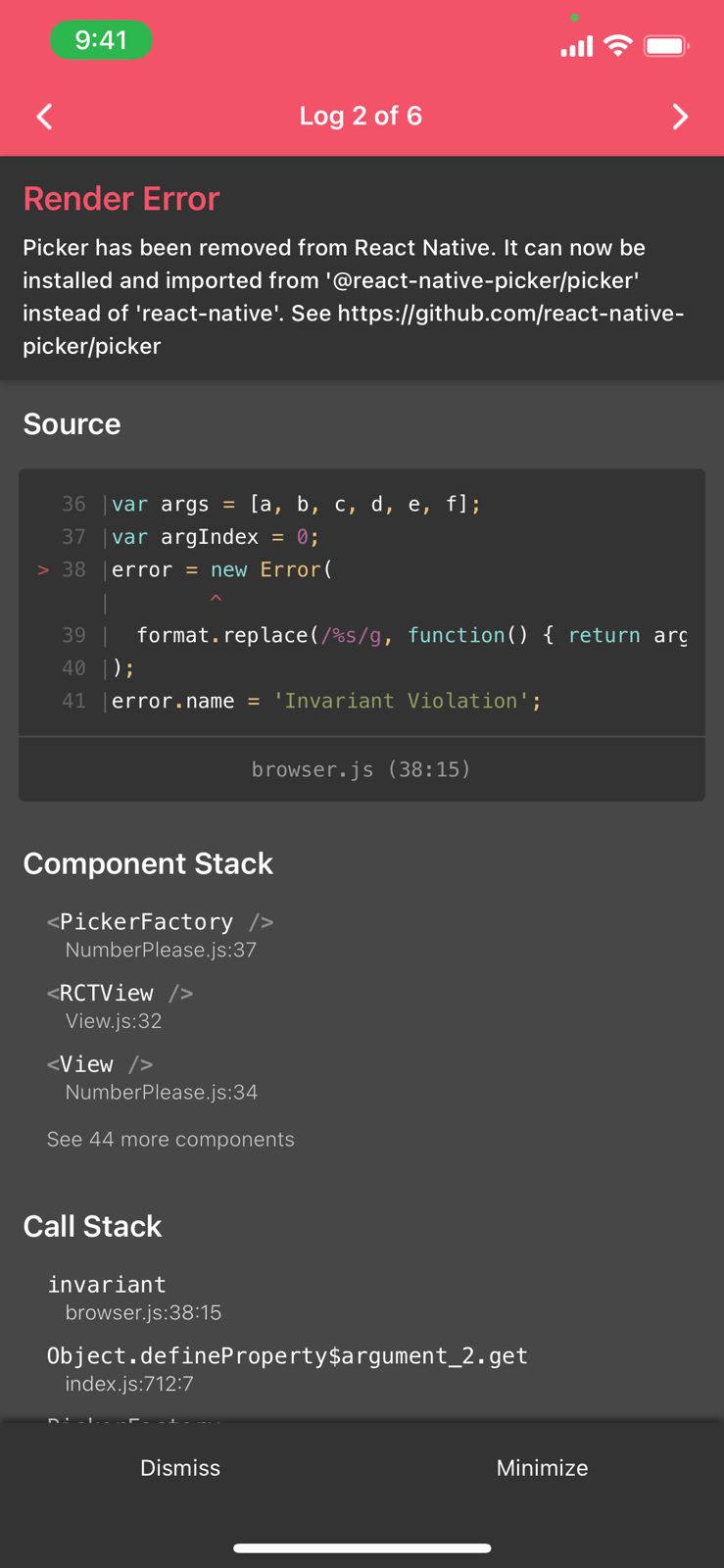Open the react-native-picker GitHub link

509,314
